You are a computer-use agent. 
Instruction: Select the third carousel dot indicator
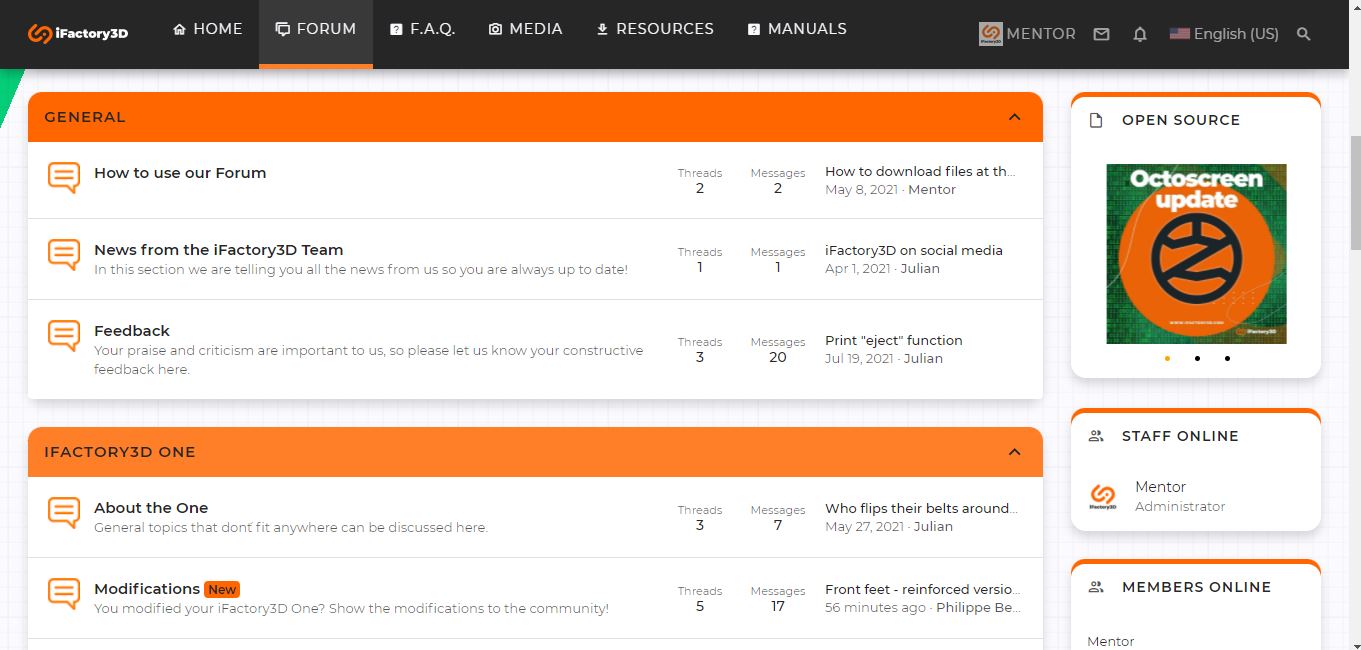point(1227,358)
